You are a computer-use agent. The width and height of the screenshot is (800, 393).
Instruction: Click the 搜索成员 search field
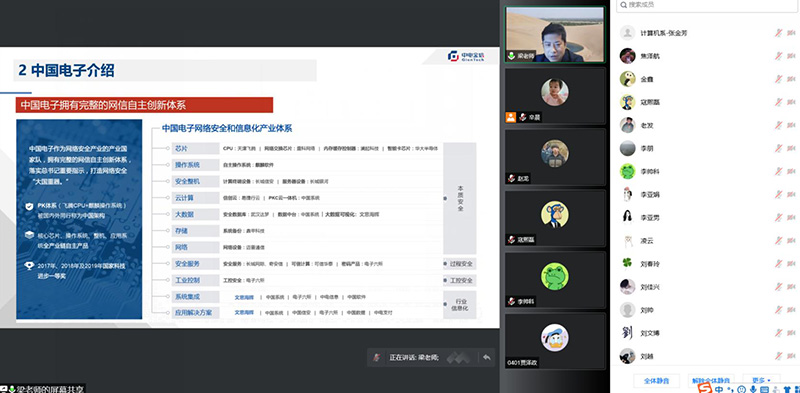pos(707,5)
